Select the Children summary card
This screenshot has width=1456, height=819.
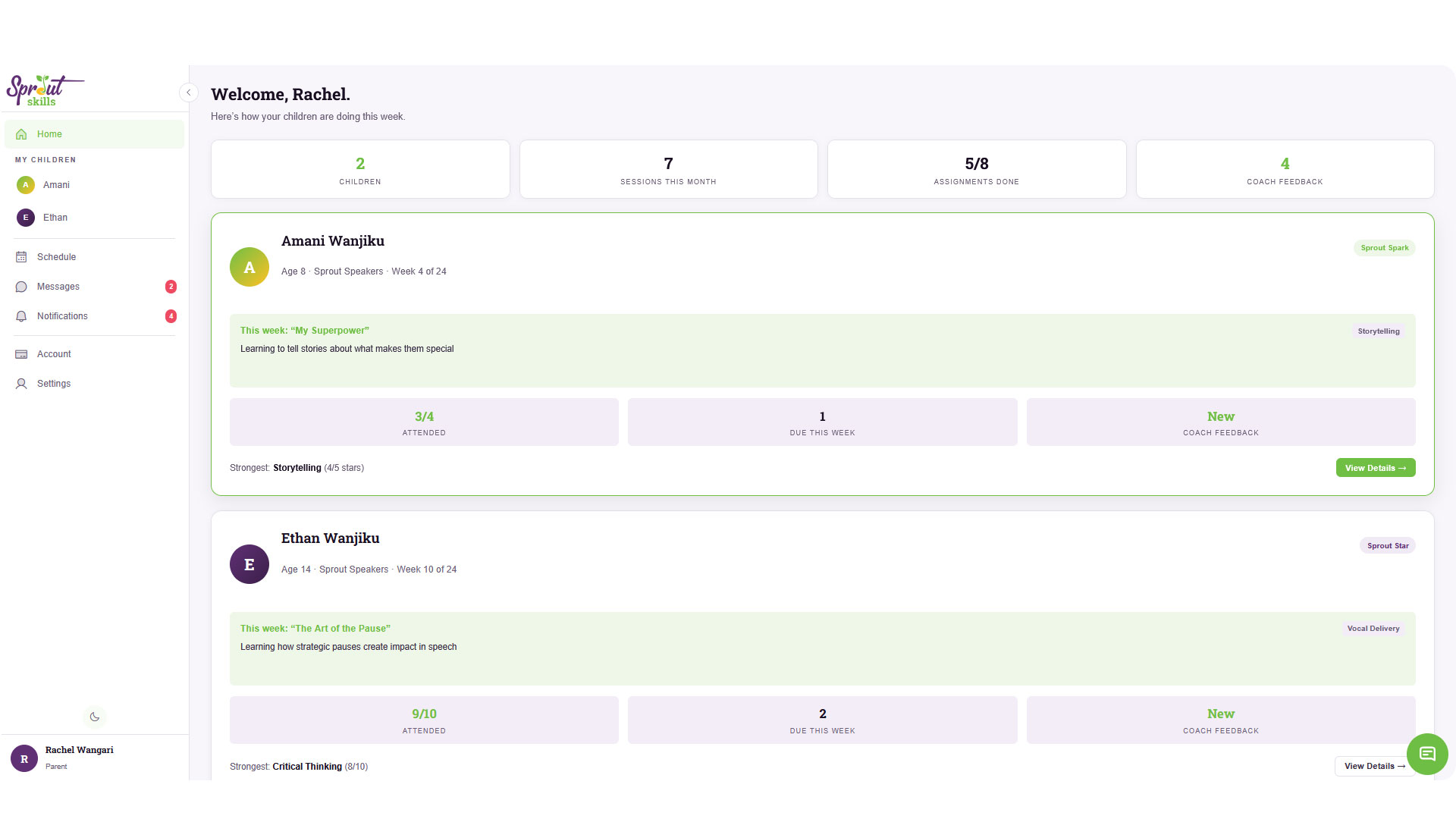point(360,169)
